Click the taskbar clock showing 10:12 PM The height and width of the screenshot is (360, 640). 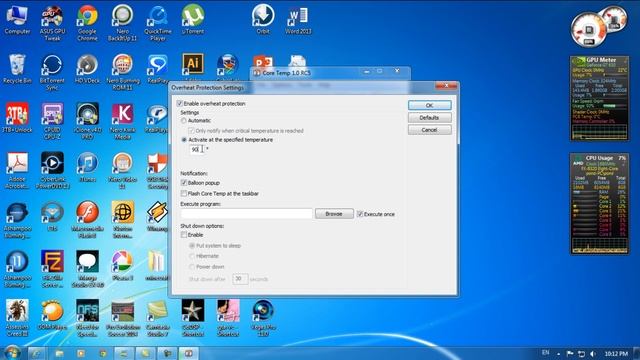point(616,353)
